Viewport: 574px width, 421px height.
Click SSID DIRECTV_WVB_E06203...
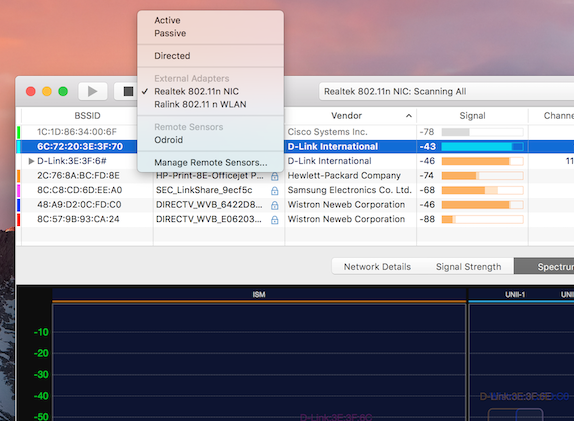pos(209,219)
